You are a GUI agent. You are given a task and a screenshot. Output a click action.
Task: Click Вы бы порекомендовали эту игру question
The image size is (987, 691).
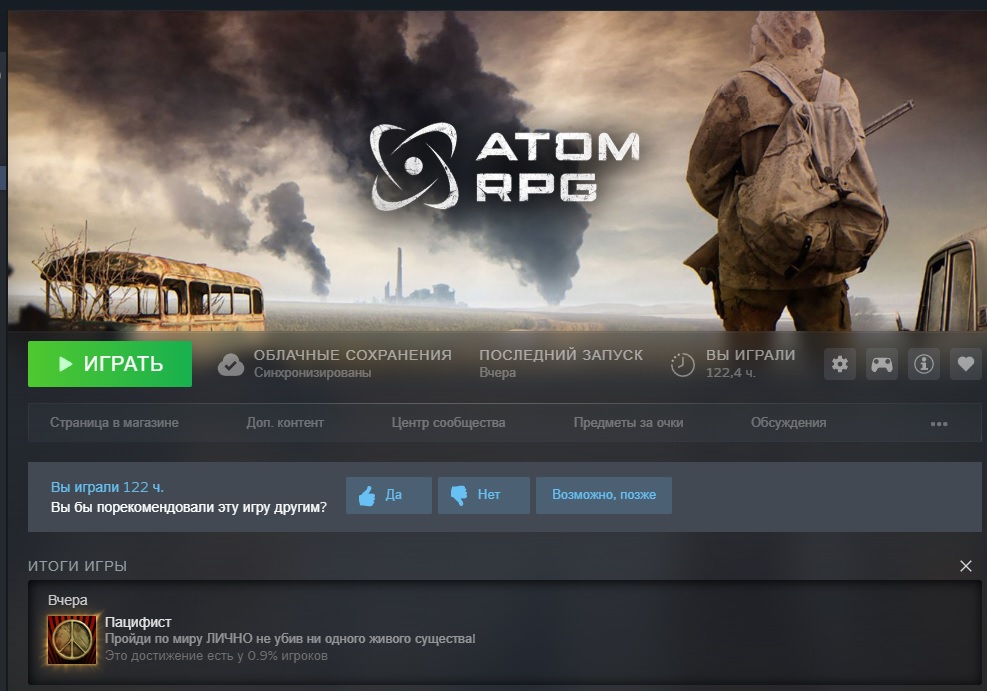coord(189,507)
